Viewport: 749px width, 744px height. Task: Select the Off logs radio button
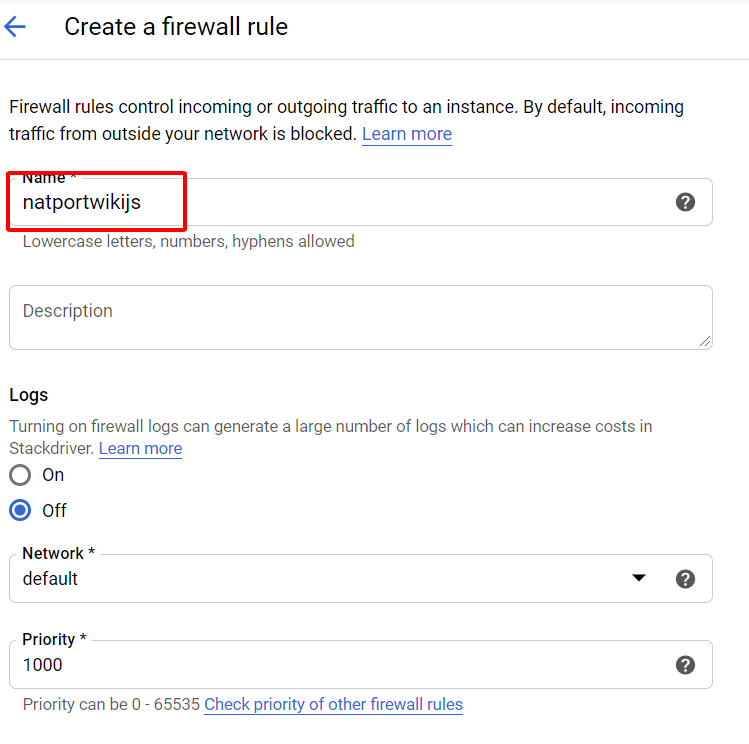(x=20, y=511)
